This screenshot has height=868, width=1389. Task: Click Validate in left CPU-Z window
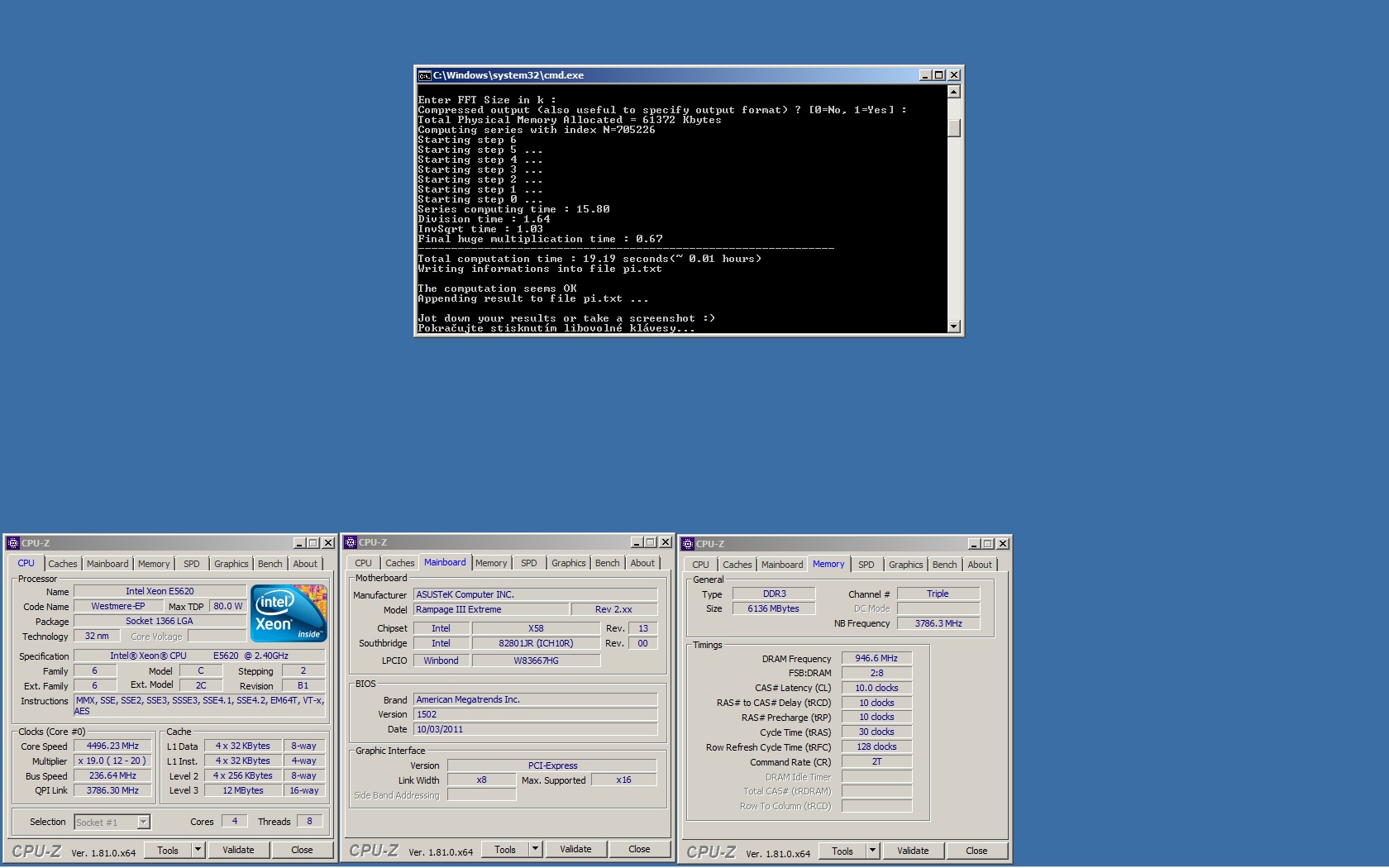pyautogui.click(x=238, y=850)
